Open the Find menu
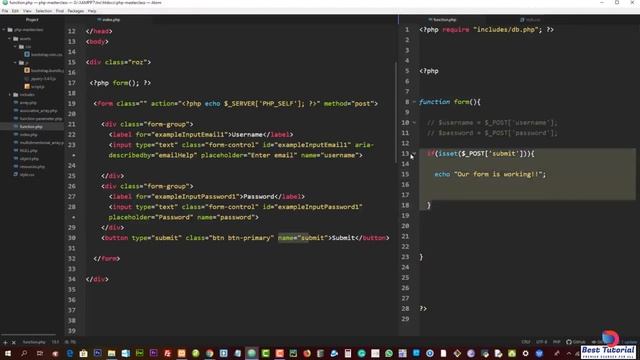The image size is (640, 360). click(60, 11)
